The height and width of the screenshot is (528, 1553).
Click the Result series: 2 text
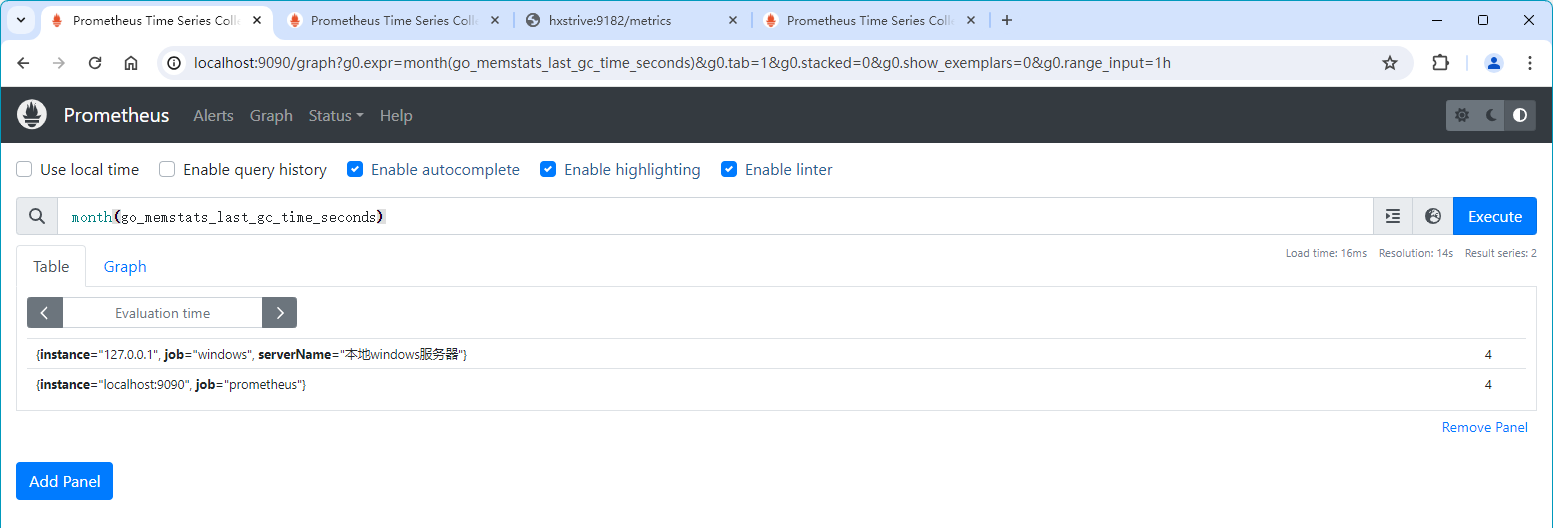(1501, 254)
